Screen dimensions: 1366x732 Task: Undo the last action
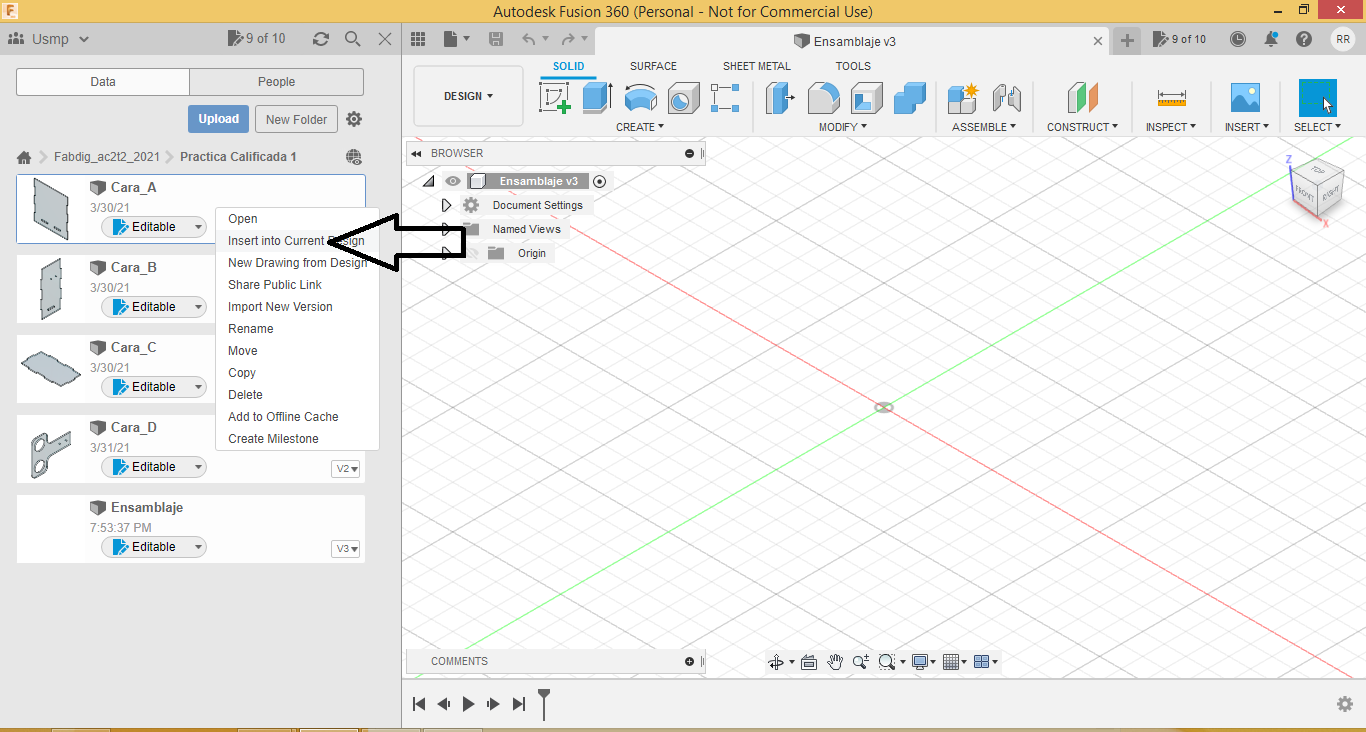[529, 39]
